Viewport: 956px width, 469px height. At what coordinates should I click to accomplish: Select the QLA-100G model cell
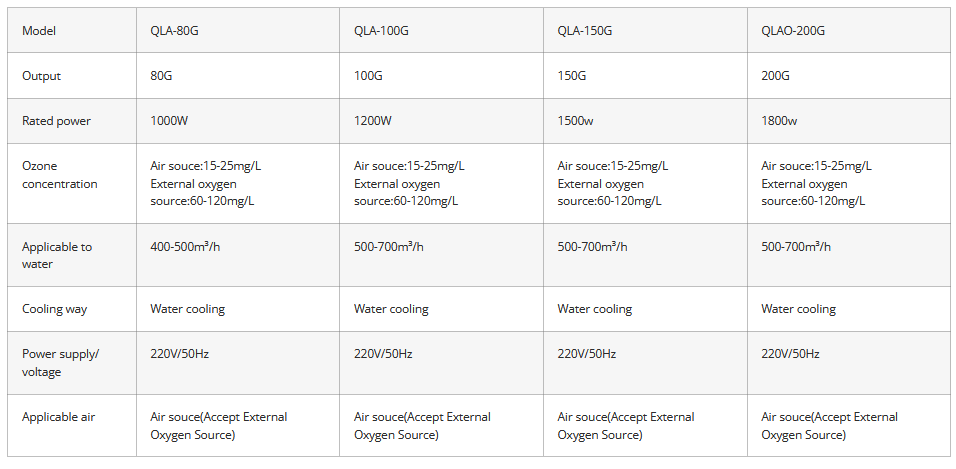381,31
